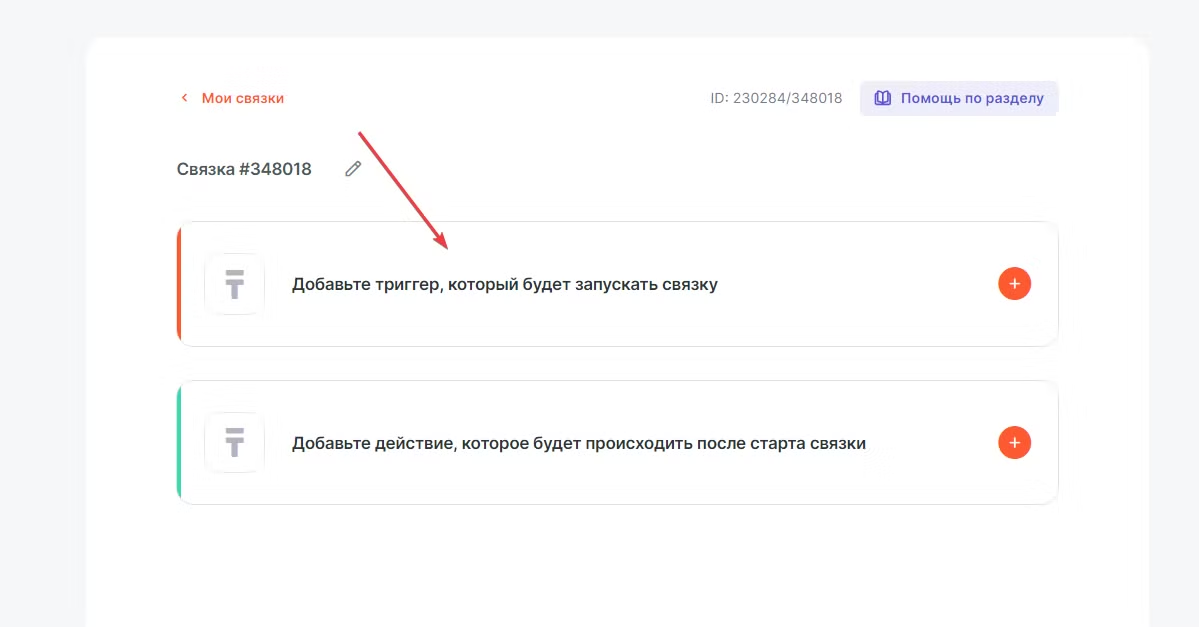Click the placeholder app icon in the trigger card
Image resolution: width=1199 pixels, height=627 pixels.
click(x=235, y=284)
